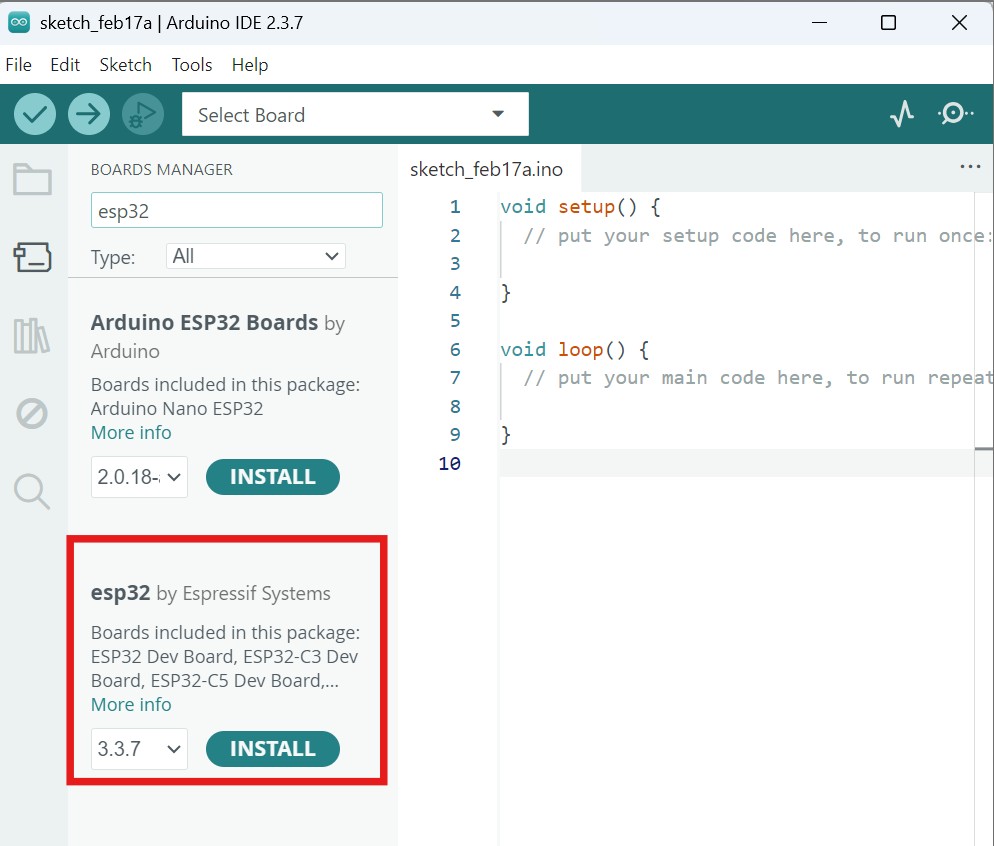Expand the Select Board dropdown
Screen dimensions: 994x846
(355, 114)
